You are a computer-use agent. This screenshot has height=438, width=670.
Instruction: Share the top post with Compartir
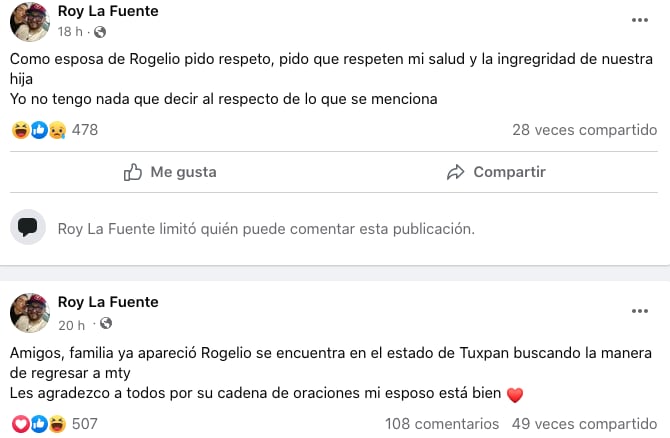click(x=496, y=172)
